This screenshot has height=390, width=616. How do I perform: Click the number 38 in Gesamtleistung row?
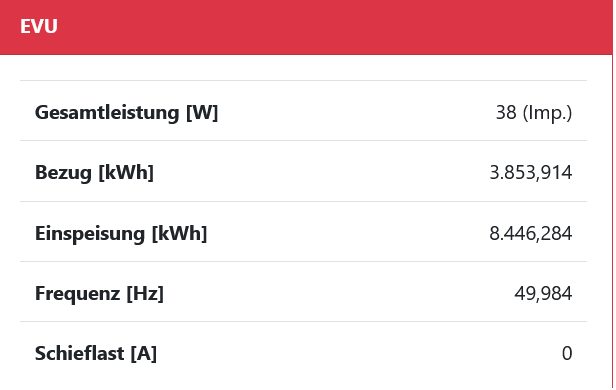[506, 113]
